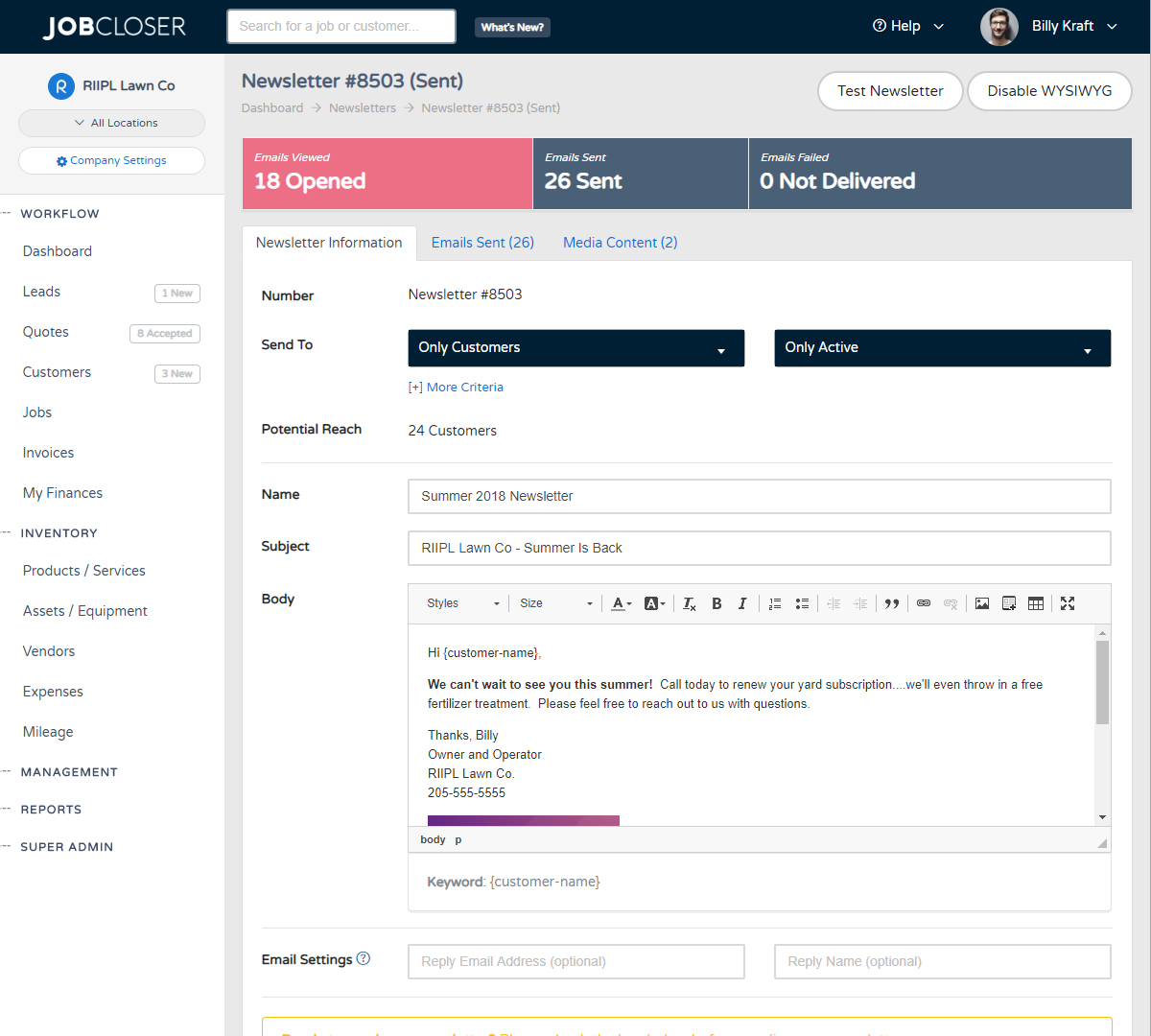Create a numbered list in the editor
Screen dimensions: 1151x1036
(774, 603)
